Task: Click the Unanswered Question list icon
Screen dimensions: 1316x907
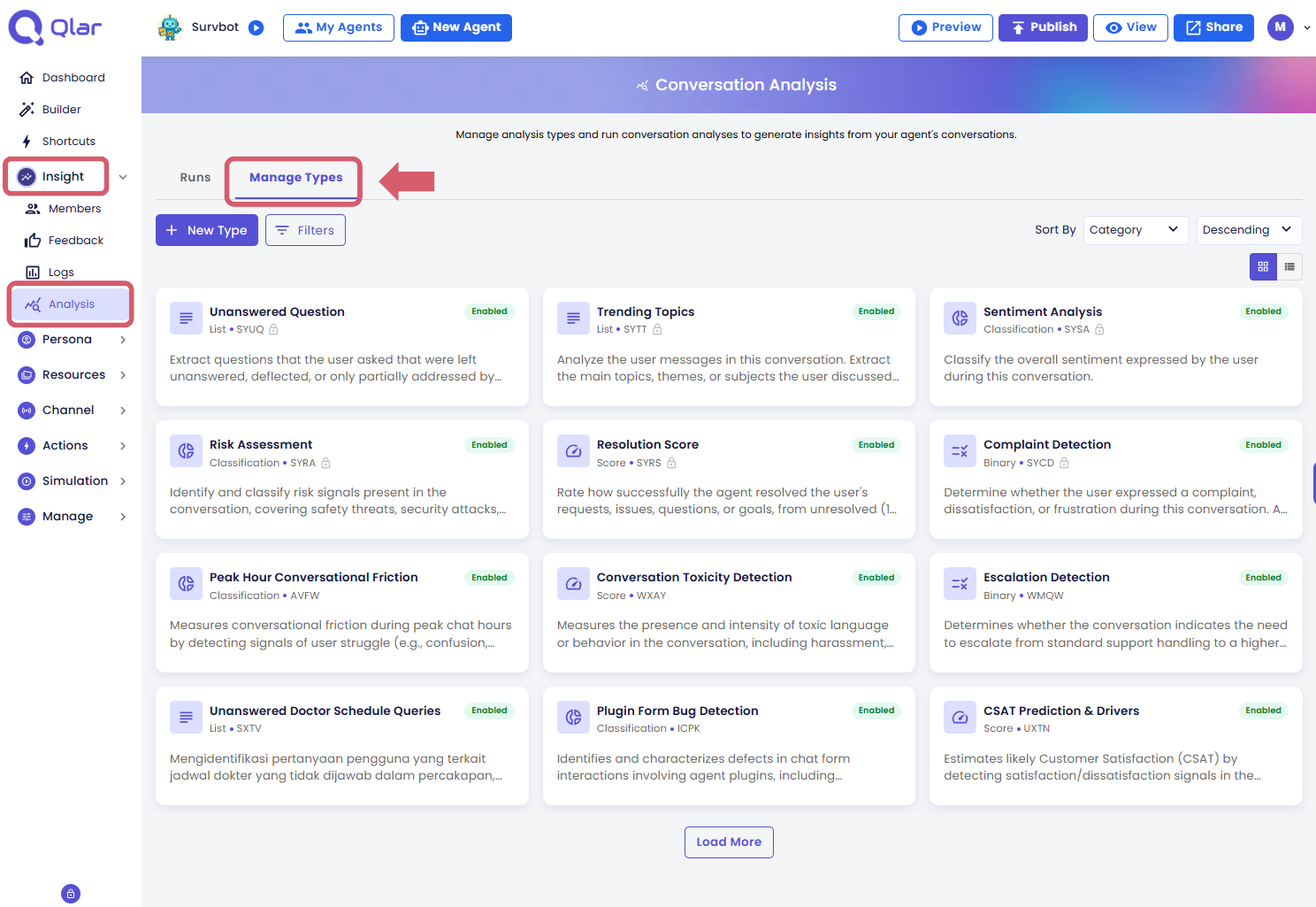Action: point(186,319)
